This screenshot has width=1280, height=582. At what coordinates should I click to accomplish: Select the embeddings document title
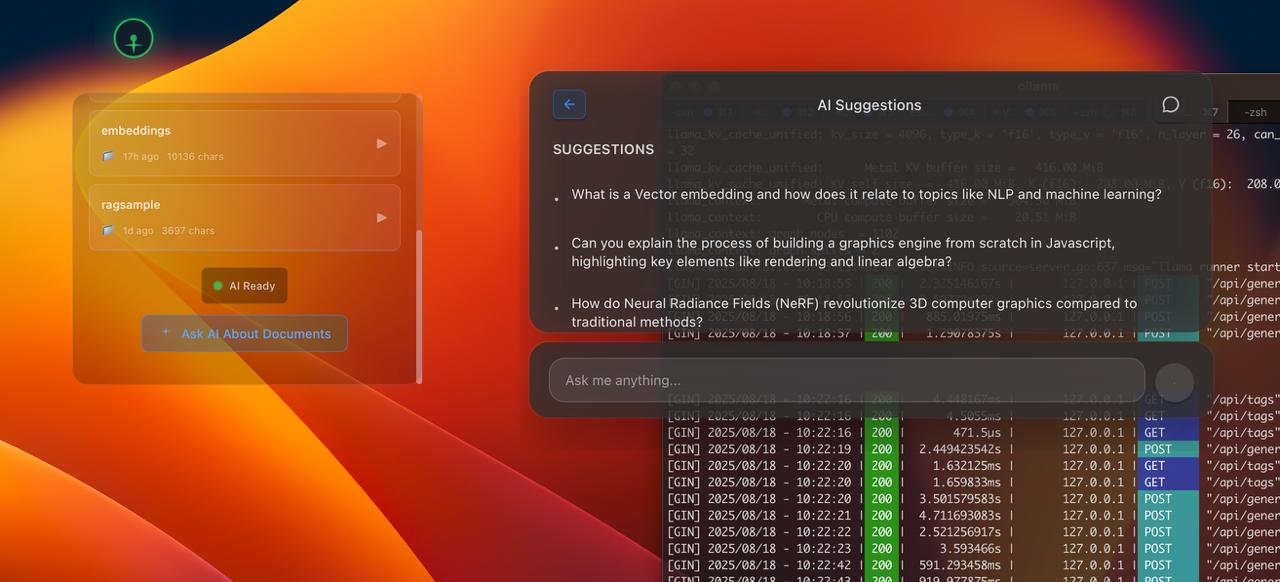point(136,130)
